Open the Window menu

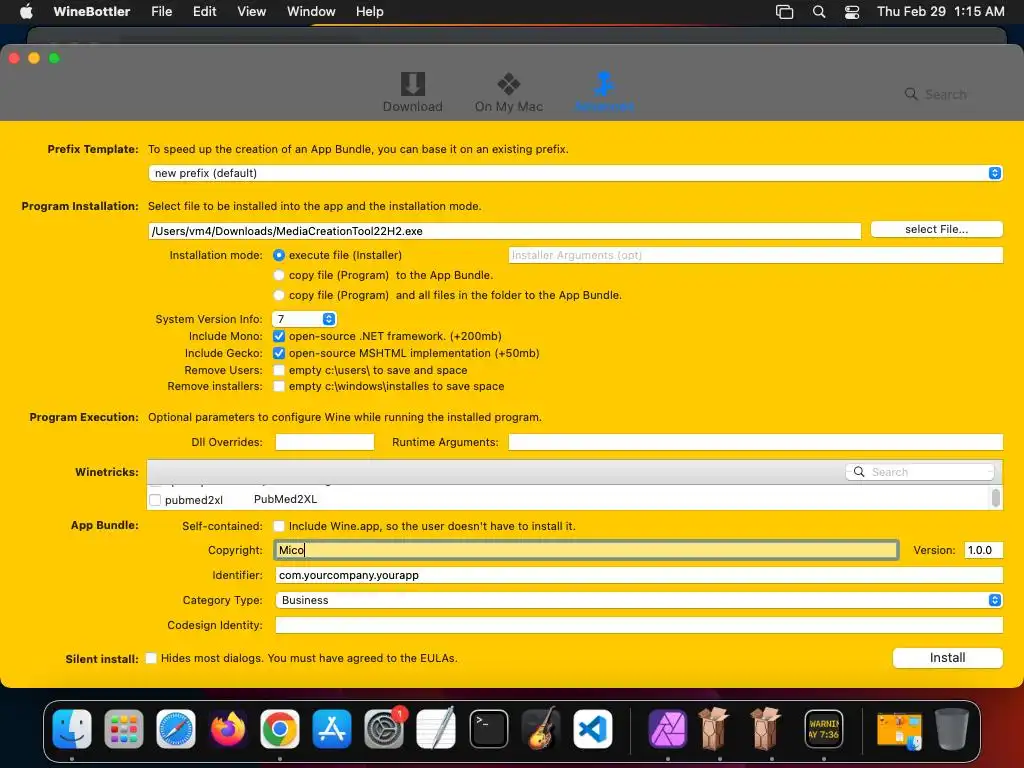pyautogui.click(x=311, y=12)
